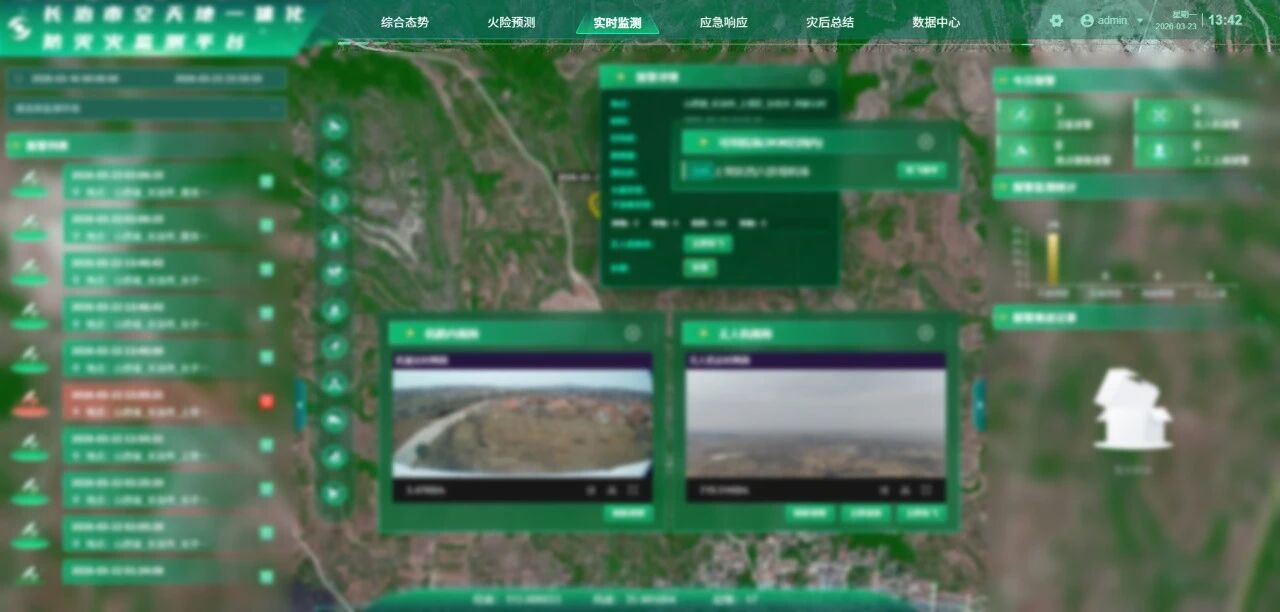Open the settings gear icon in the top bar

point(1055,20)
